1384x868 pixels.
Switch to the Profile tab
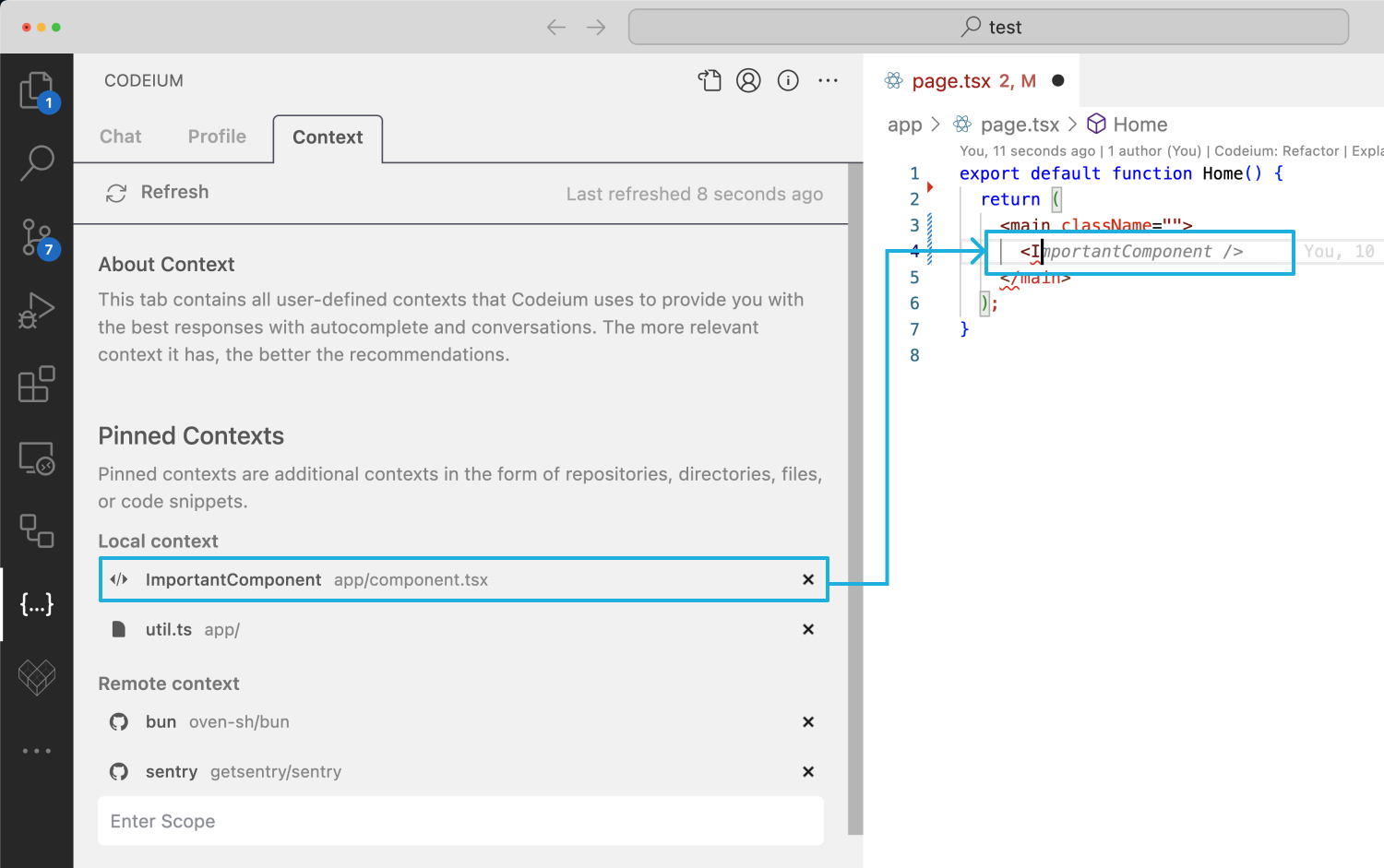pos(217,137)
